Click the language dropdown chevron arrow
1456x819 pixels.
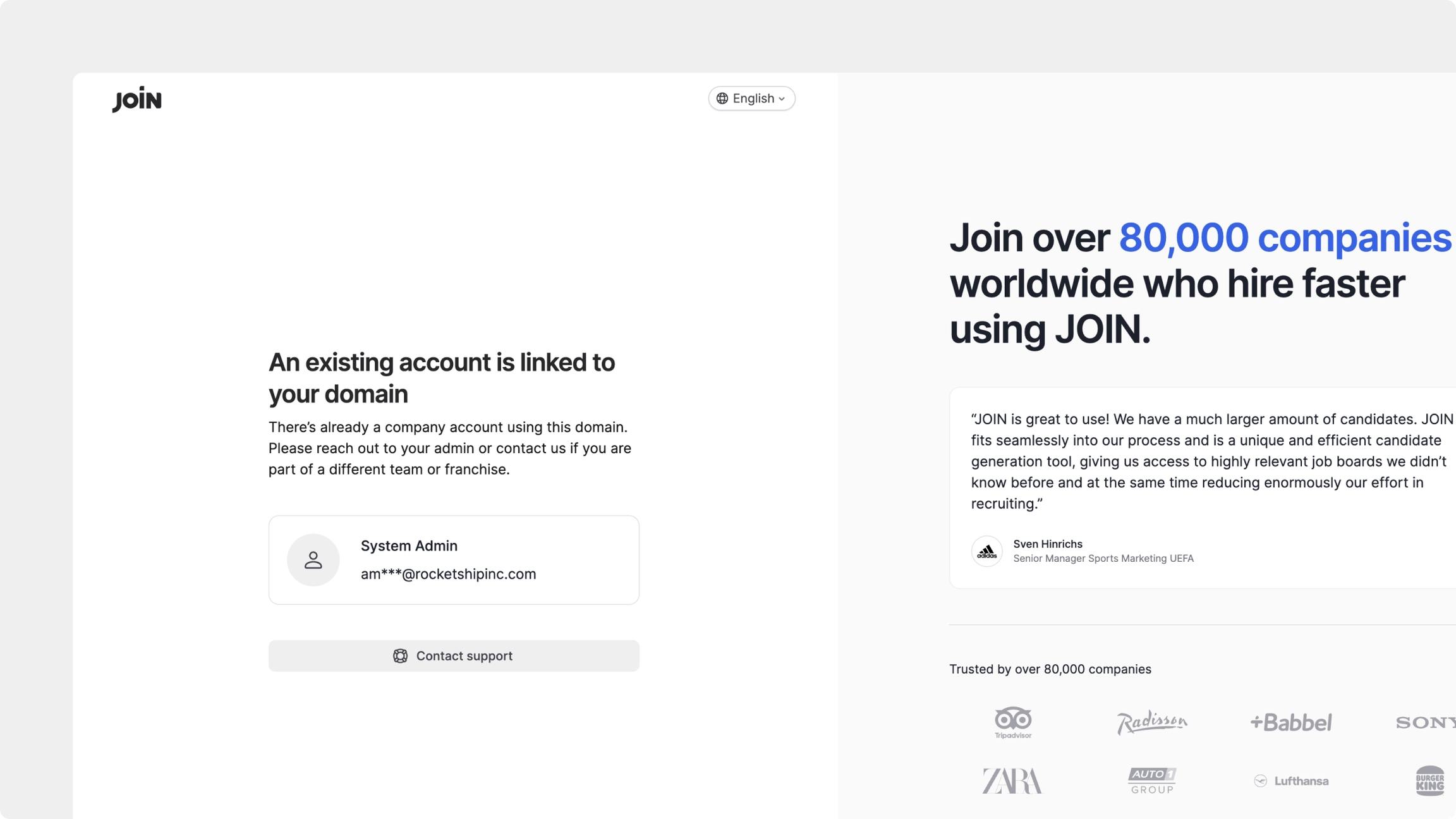782,99
